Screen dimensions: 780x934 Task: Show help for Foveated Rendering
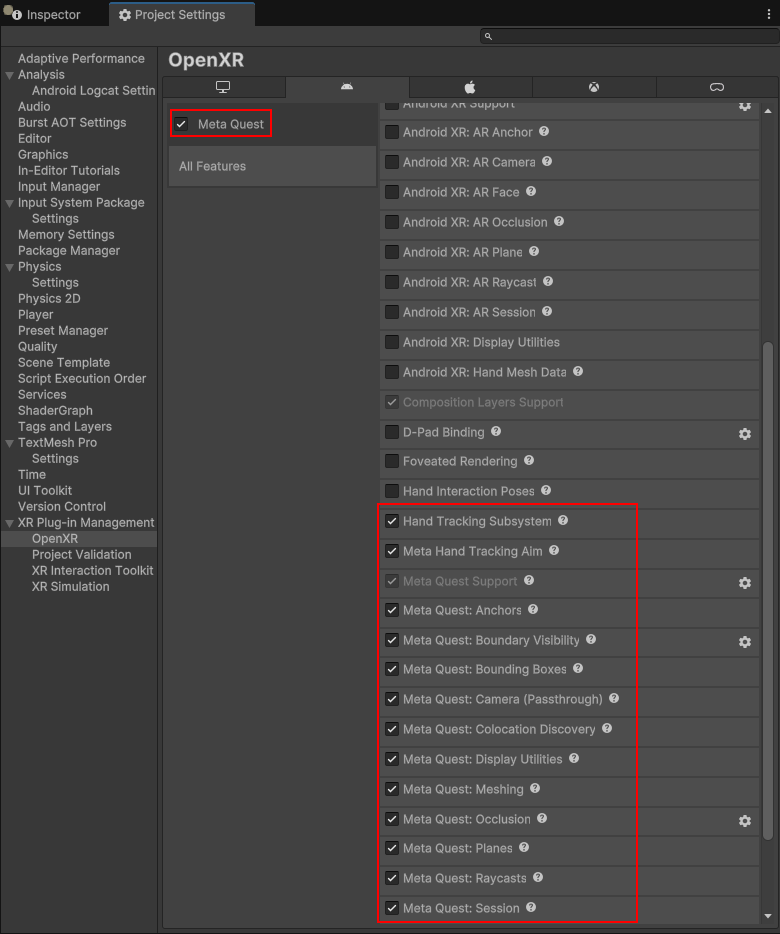click(529, 460)
